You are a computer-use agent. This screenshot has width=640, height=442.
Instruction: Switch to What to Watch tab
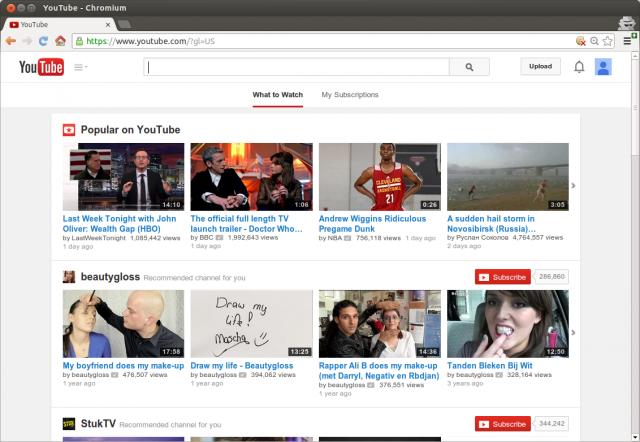(278, 95)
